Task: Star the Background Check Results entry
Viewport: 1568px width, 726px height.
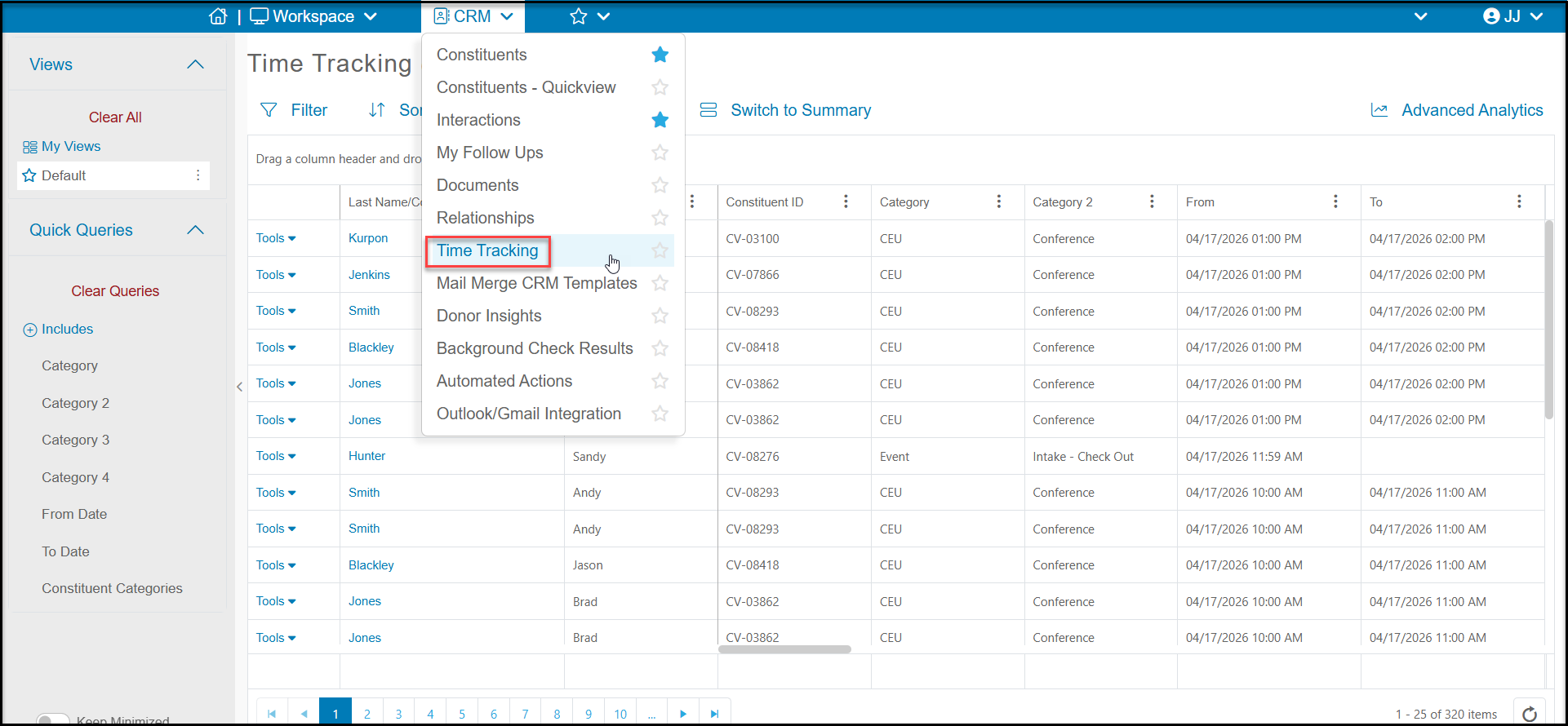Action: click(660, 348)
